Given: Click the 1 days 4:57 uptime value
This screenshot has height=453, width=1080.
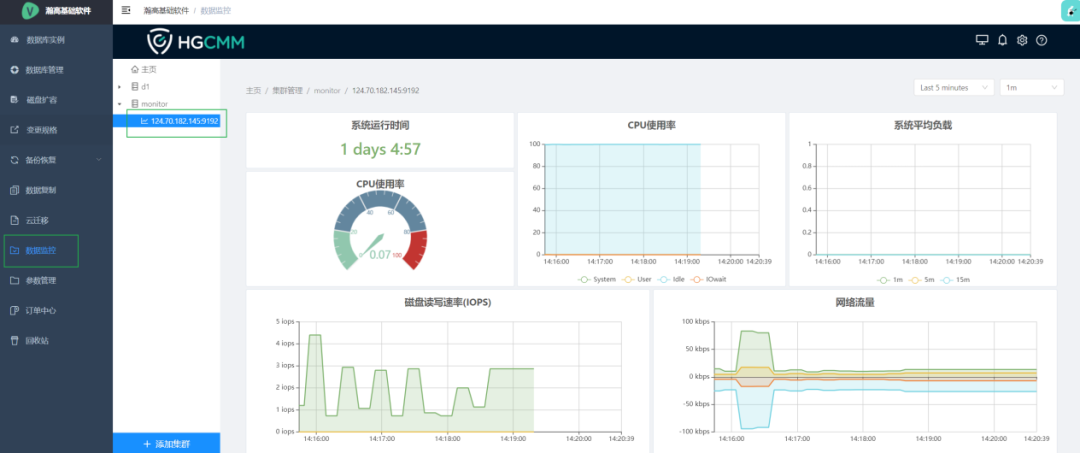Looking at the screenshot, I should [x=380, y=149].
